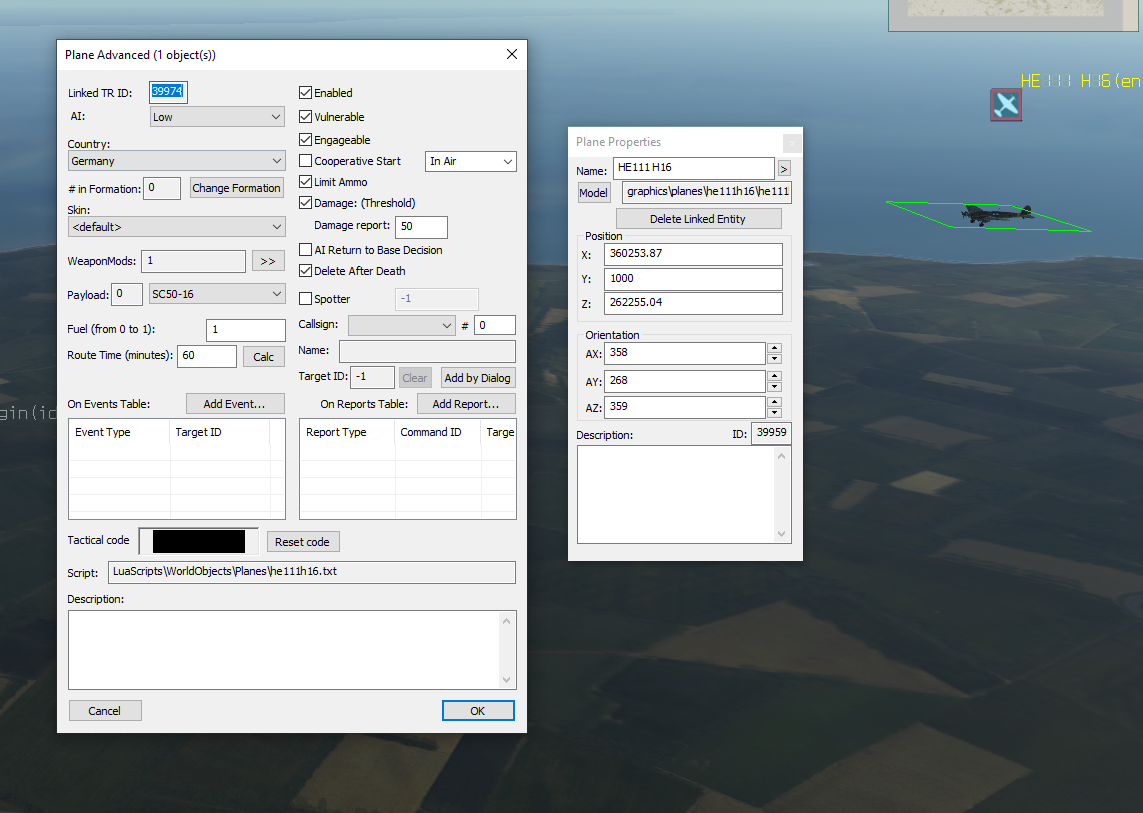
Task: Decrease the AY orientation value with the down arrow
Action: pos(774,386)
